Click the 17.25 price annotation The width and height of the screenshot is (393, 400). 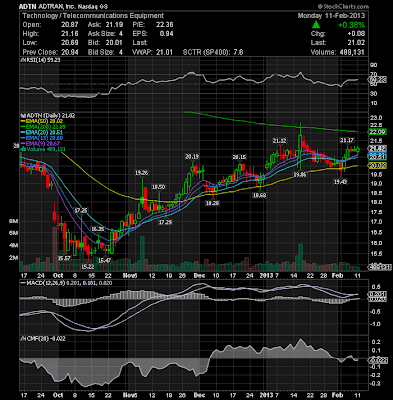81,210
